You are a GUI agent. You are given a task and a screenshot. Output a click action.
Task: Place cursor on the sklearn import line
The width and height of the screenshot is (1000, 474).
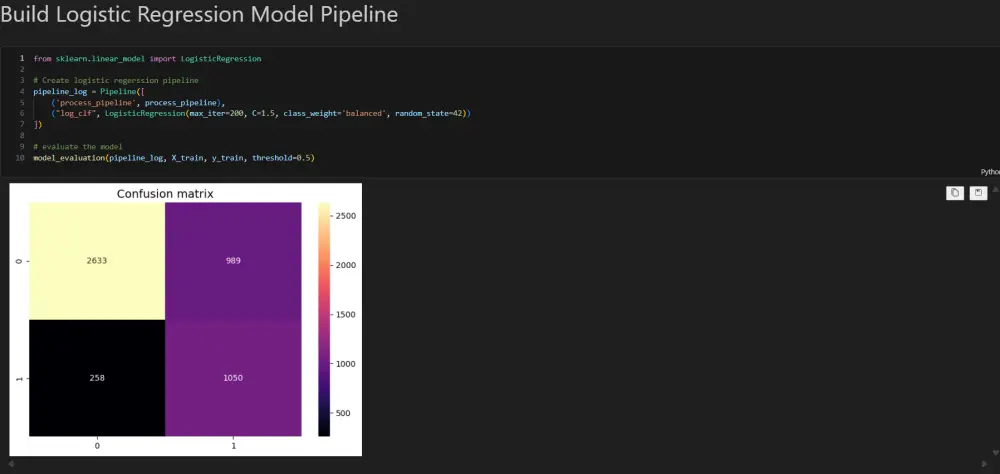tap(147, 59)
